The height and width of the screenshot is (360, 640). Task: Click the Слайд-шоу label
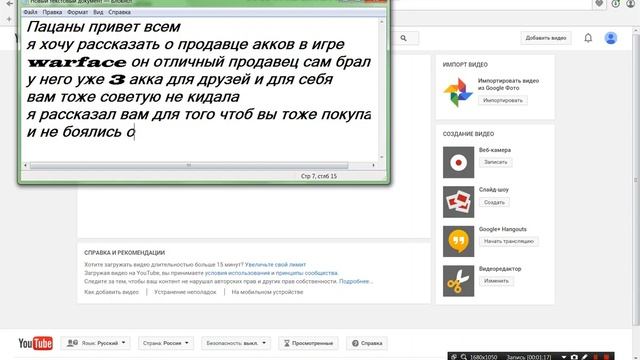pos(493,190)
